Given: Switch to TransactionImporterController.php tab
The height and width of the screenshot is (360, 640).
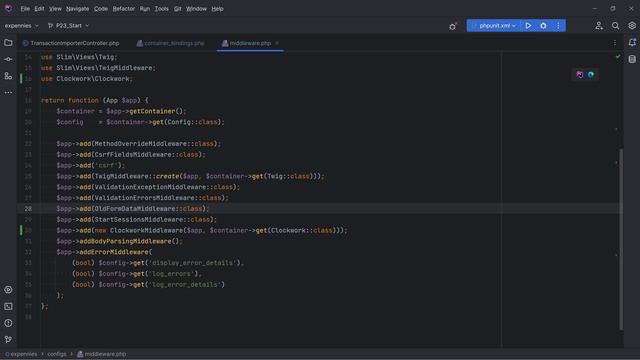Looking at the screenshot, I should (71, 43).
